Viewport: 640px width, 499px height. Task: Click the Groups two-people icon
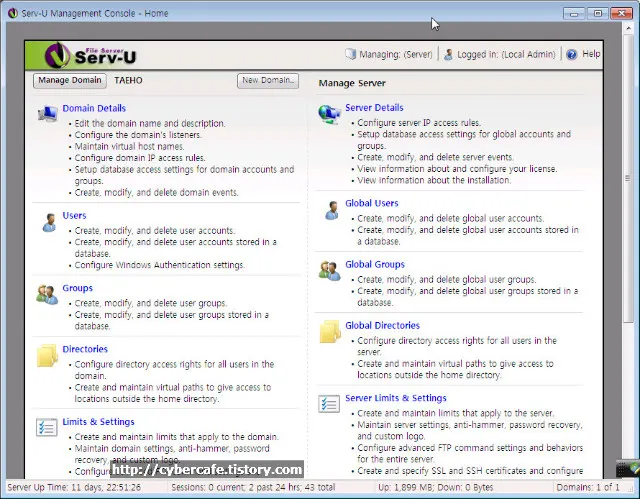(47, 294)
